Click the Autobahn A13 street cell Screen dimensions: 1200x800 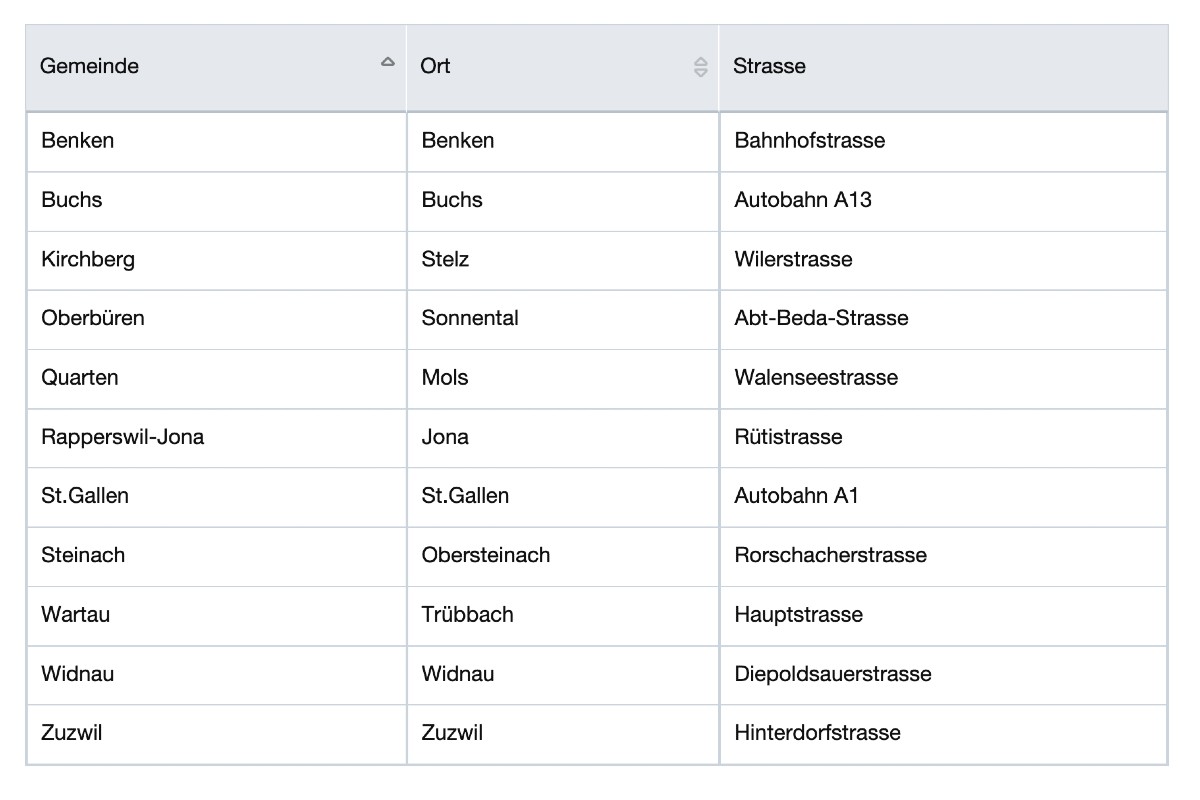click(803, 200)
